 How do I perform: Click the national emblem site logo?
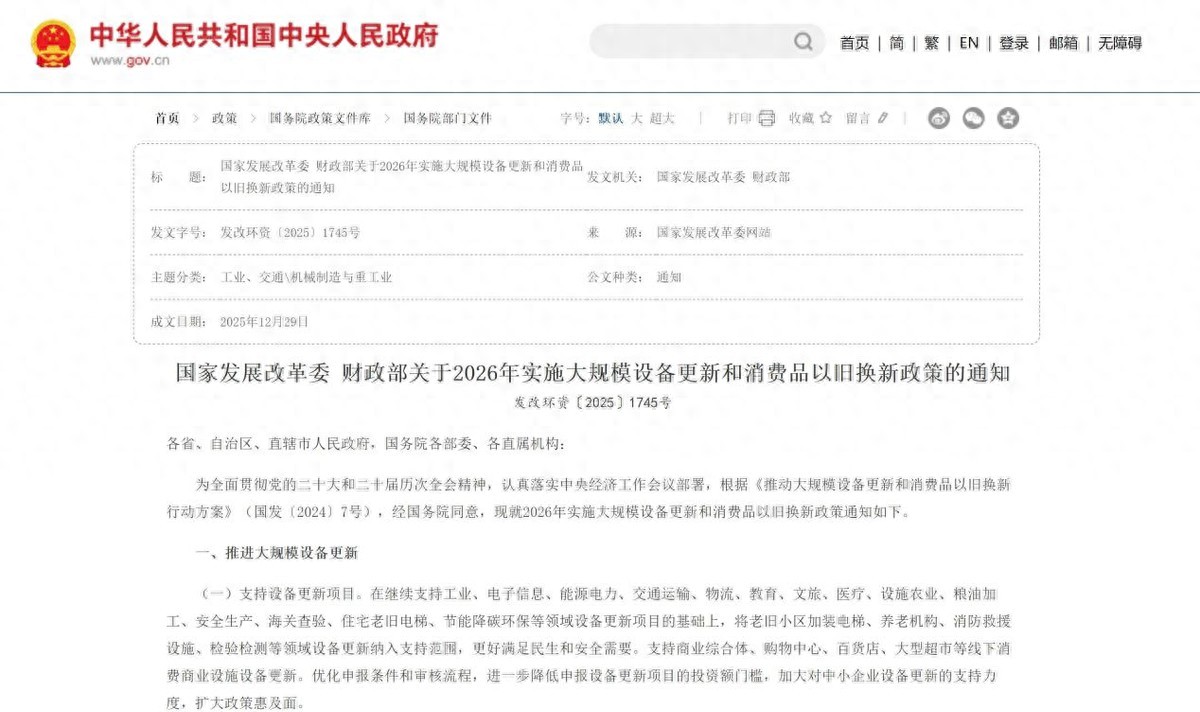pos(53,42)
